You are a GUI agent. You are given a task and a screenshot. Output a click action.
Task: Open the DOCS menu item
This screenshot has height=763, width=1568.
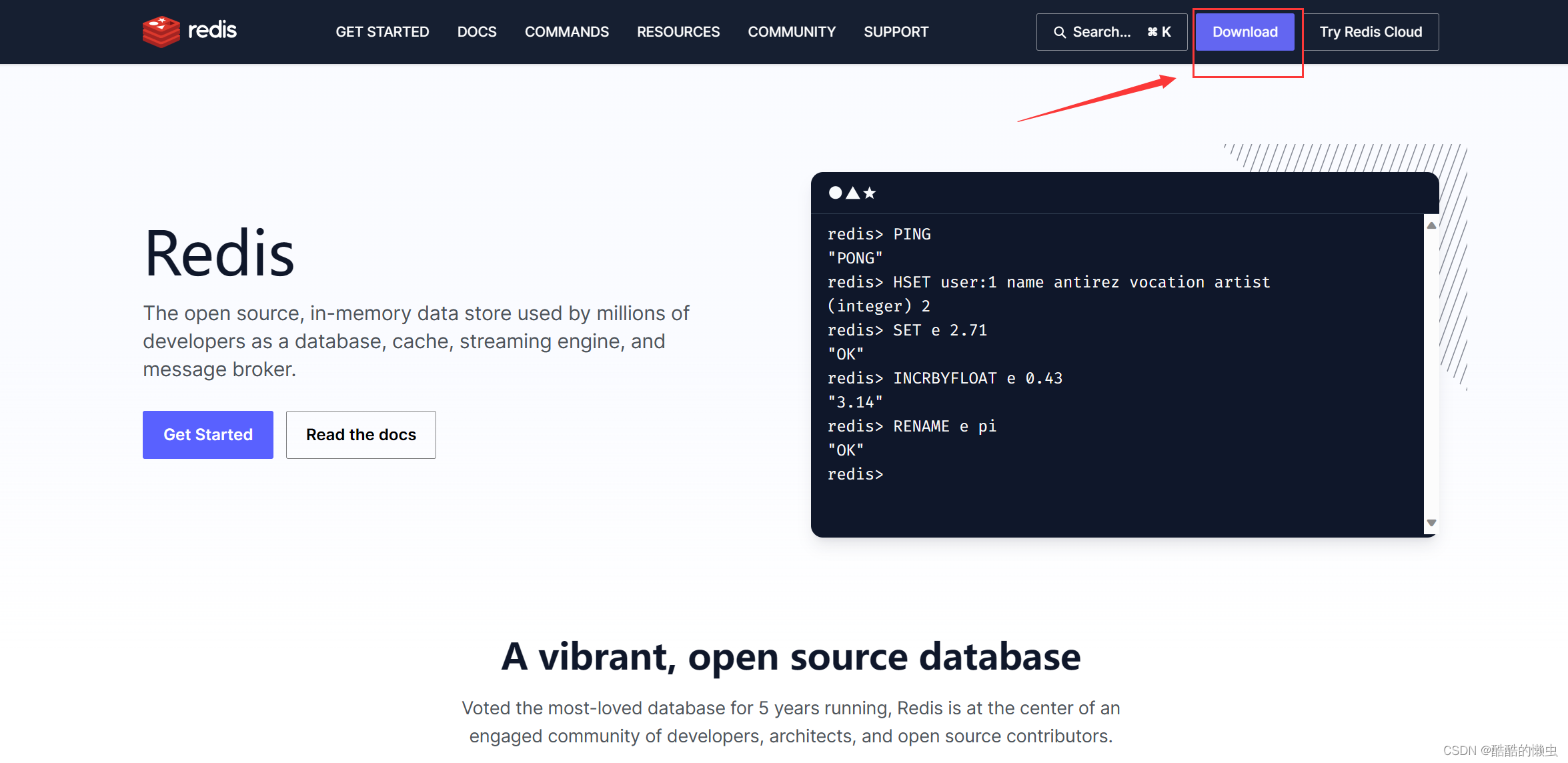pyautogui.click(x=477, y=32)
